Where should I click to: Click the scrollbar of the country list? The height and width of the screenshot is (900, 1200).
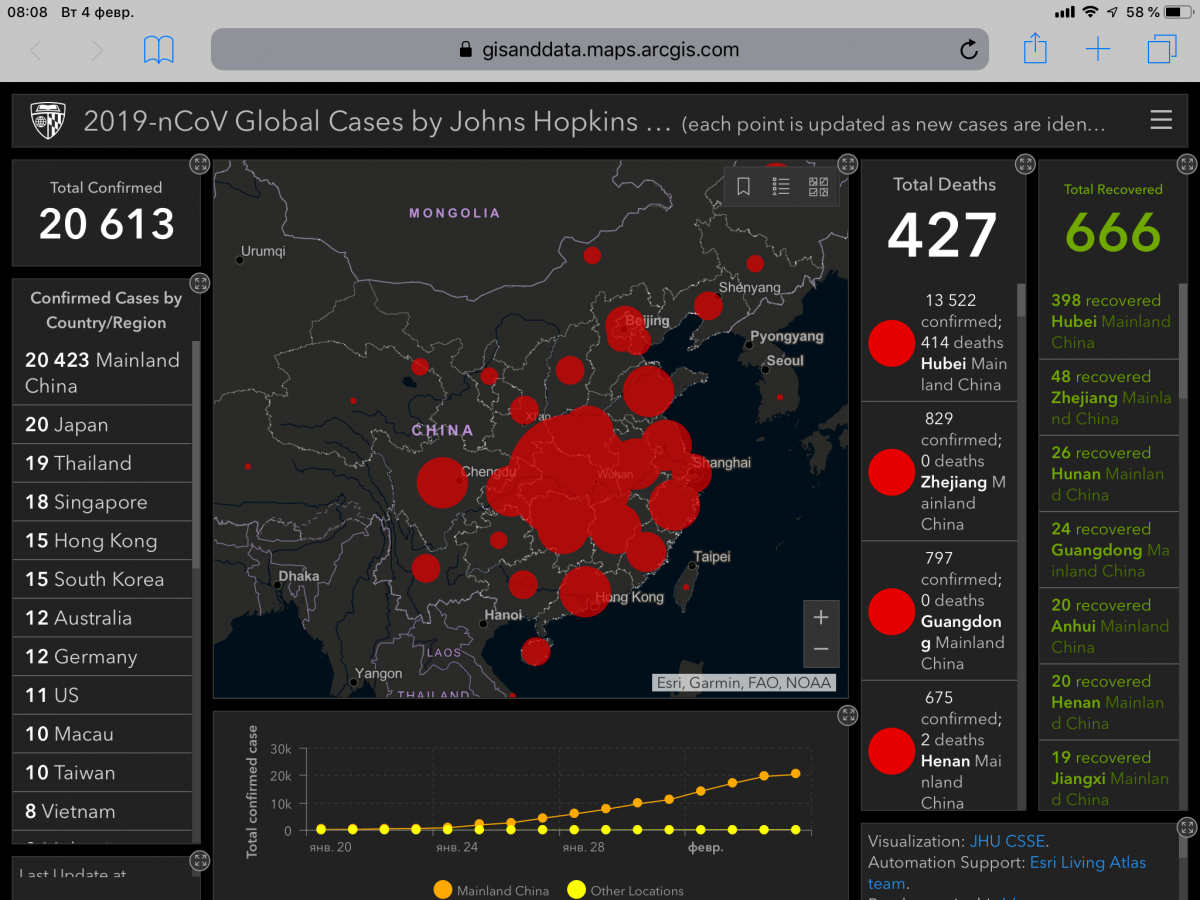point(196,455)
